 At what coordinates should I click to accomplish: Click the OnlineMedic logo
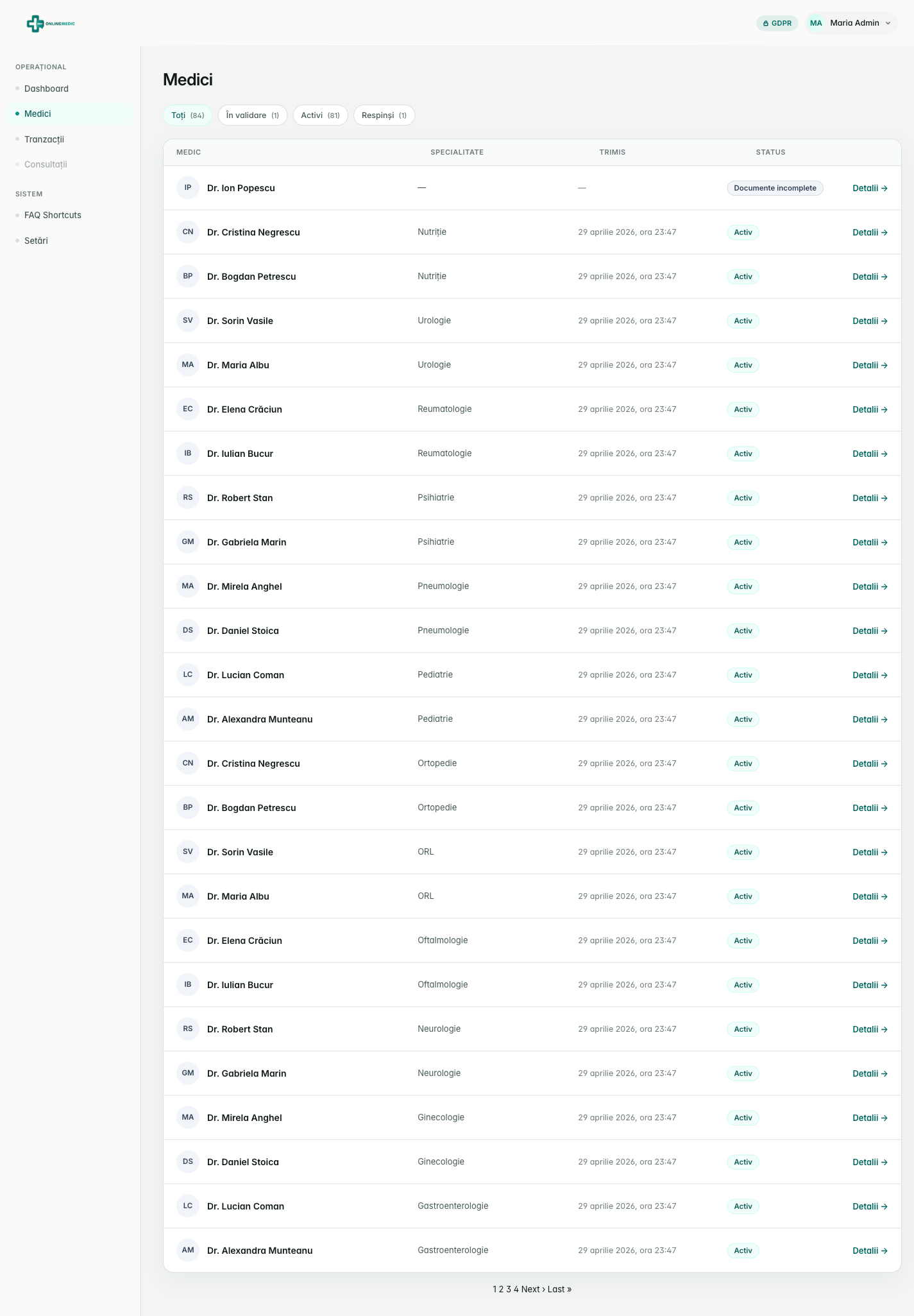click(51, 24)
